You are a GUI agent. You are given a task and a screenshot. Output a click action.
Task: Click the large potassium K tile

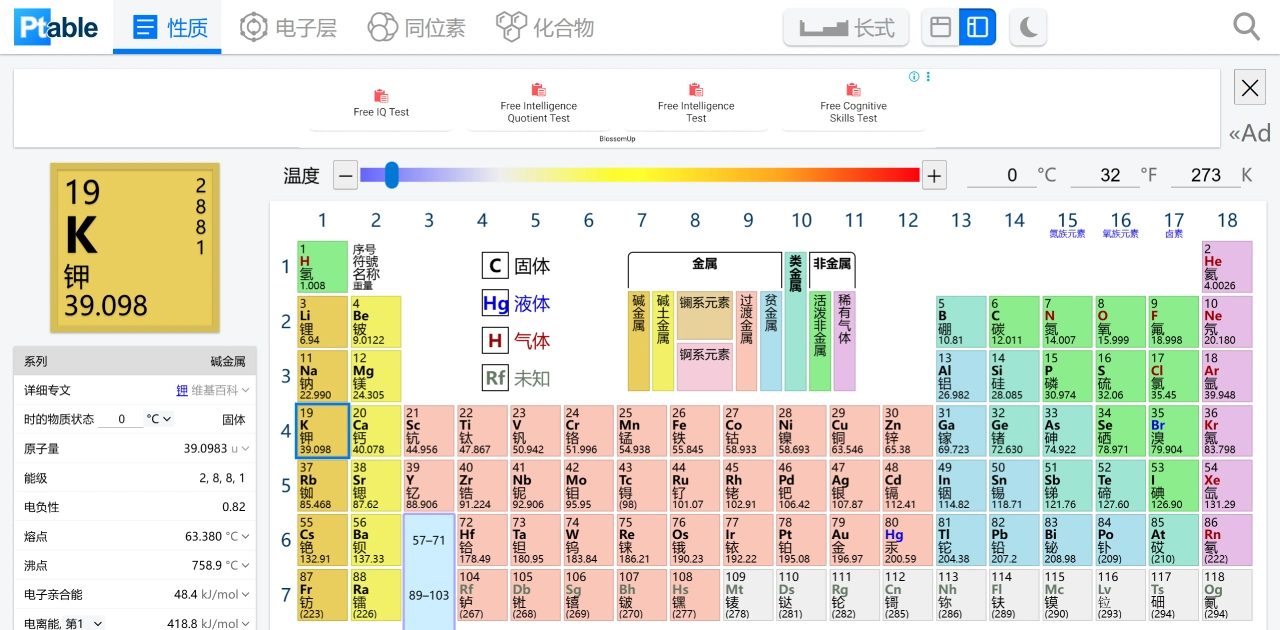coord(135,248)
